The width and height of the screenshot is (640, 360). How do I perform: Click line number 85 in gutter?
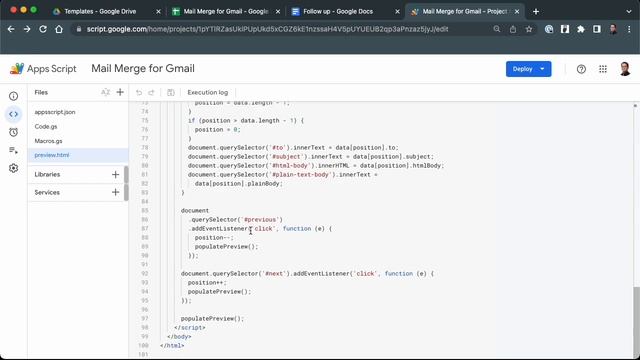[144, 211]
